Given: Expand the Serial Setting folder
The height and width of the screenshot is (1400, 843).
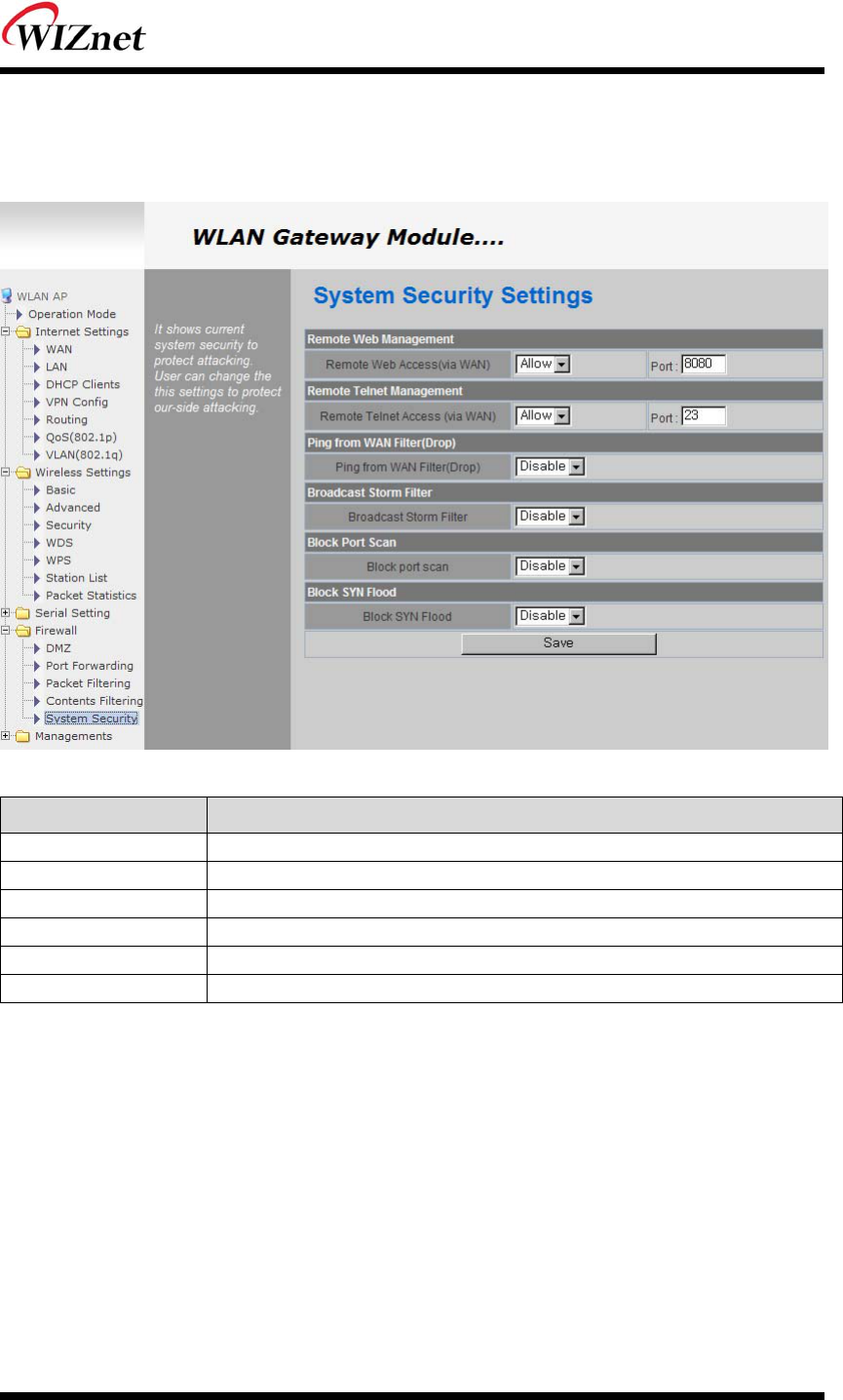Looking at the screenshot, I should tap(6, 613).
